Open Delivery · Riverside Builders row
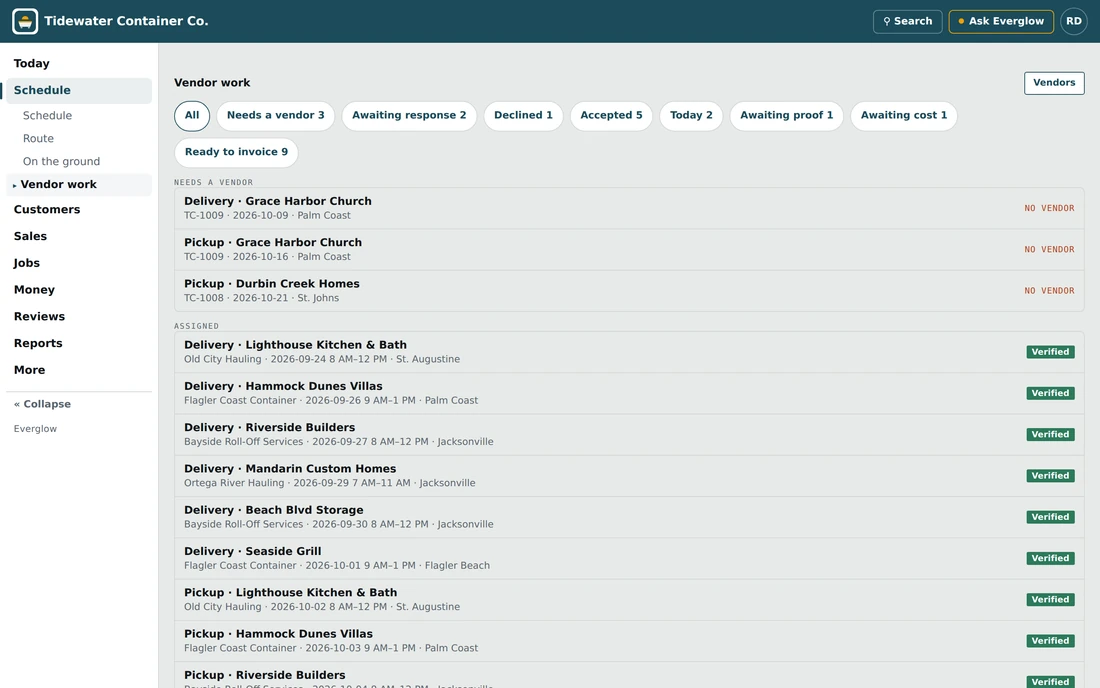This screenshot has height=688, width=1100. point(629,435)
